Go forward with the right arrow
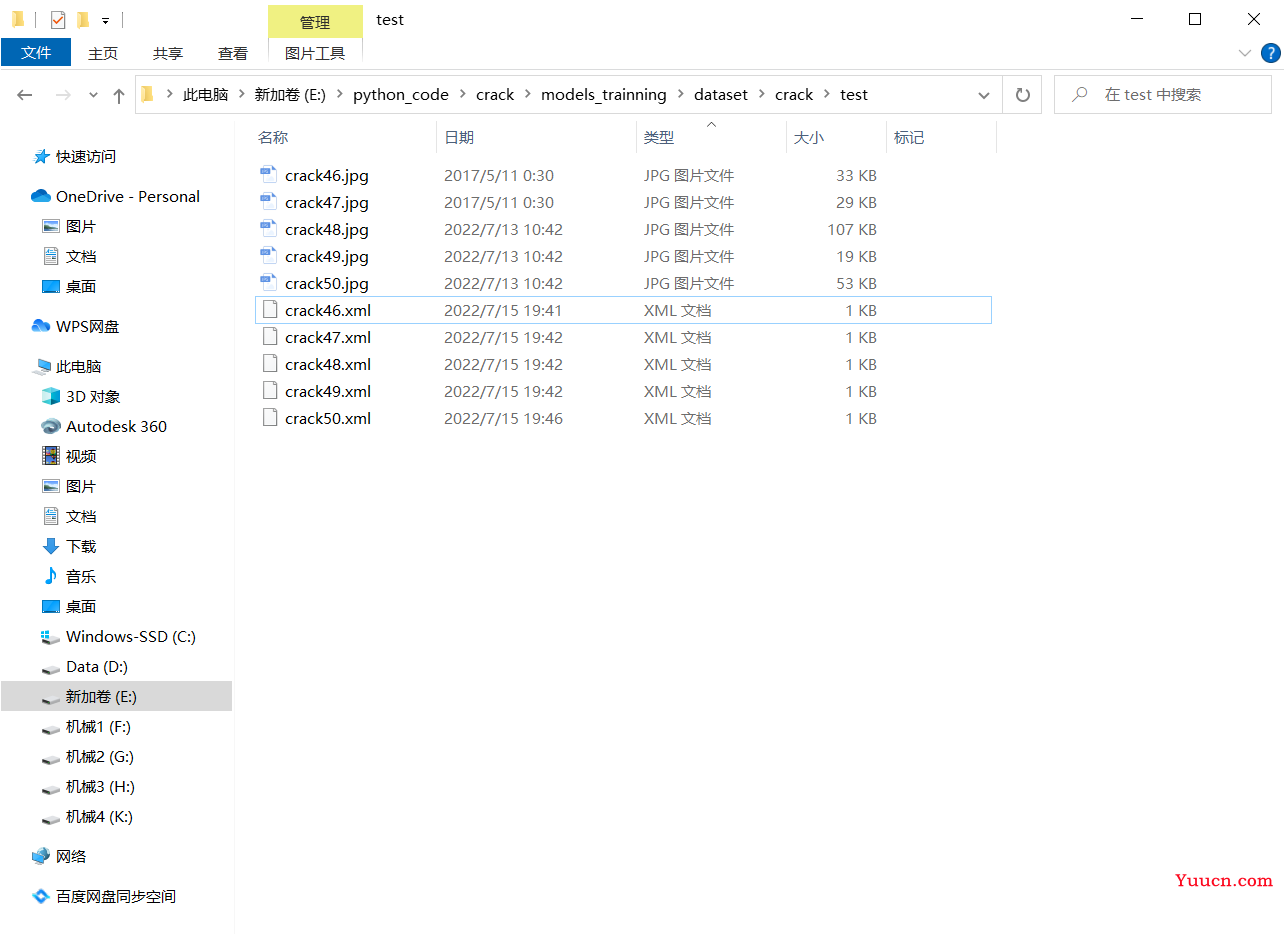 pos(63,95)
